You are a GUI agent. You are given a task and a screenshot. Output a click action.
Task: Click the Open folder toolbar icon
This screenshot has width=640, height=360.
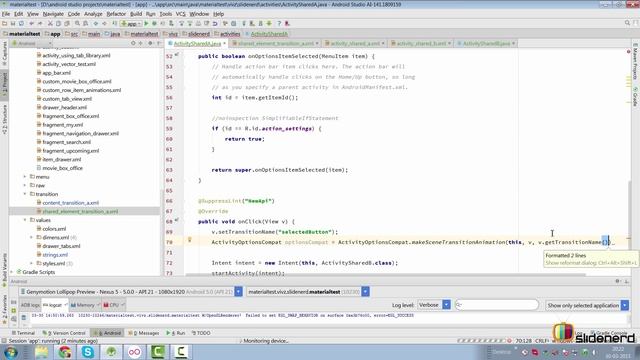pos(5,24)
